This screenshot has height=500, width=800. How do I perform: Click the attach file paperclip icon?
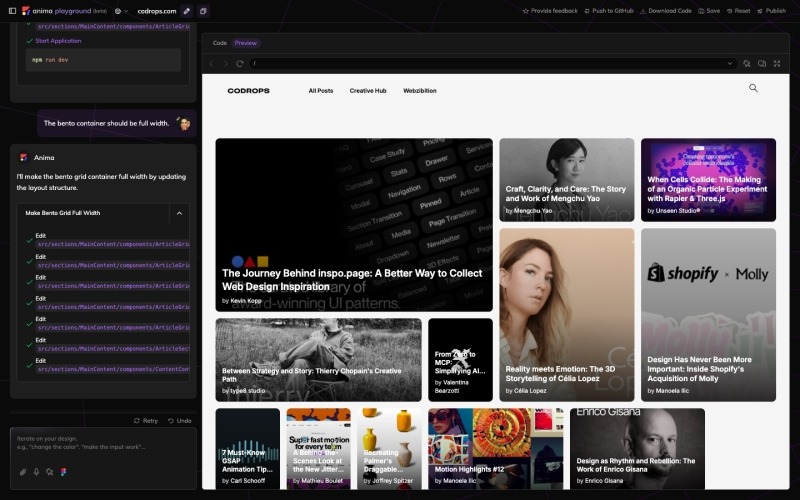(x=23, y=471)
